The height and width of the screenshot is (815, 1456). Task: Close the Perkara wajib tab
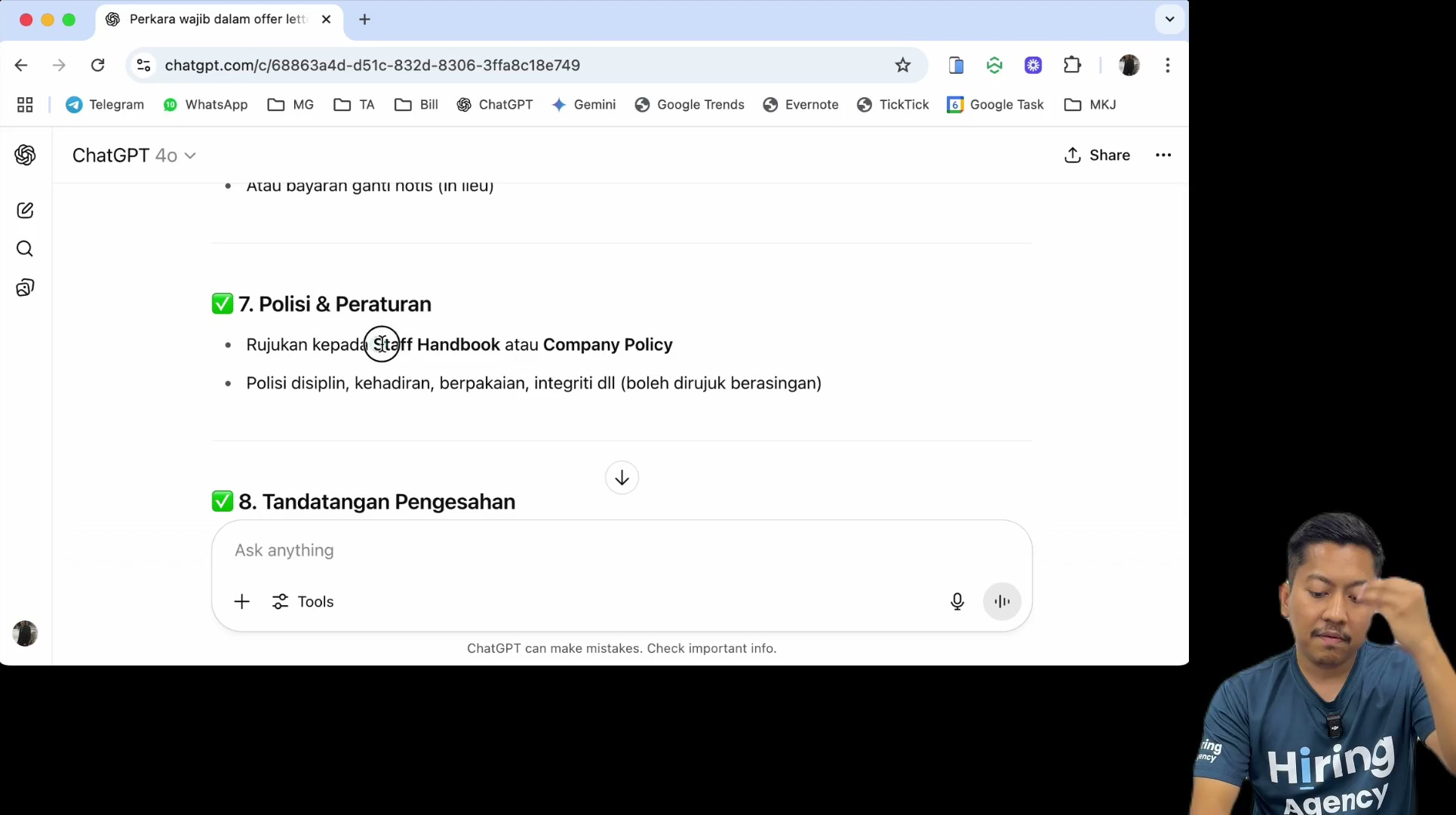point(326,20)
